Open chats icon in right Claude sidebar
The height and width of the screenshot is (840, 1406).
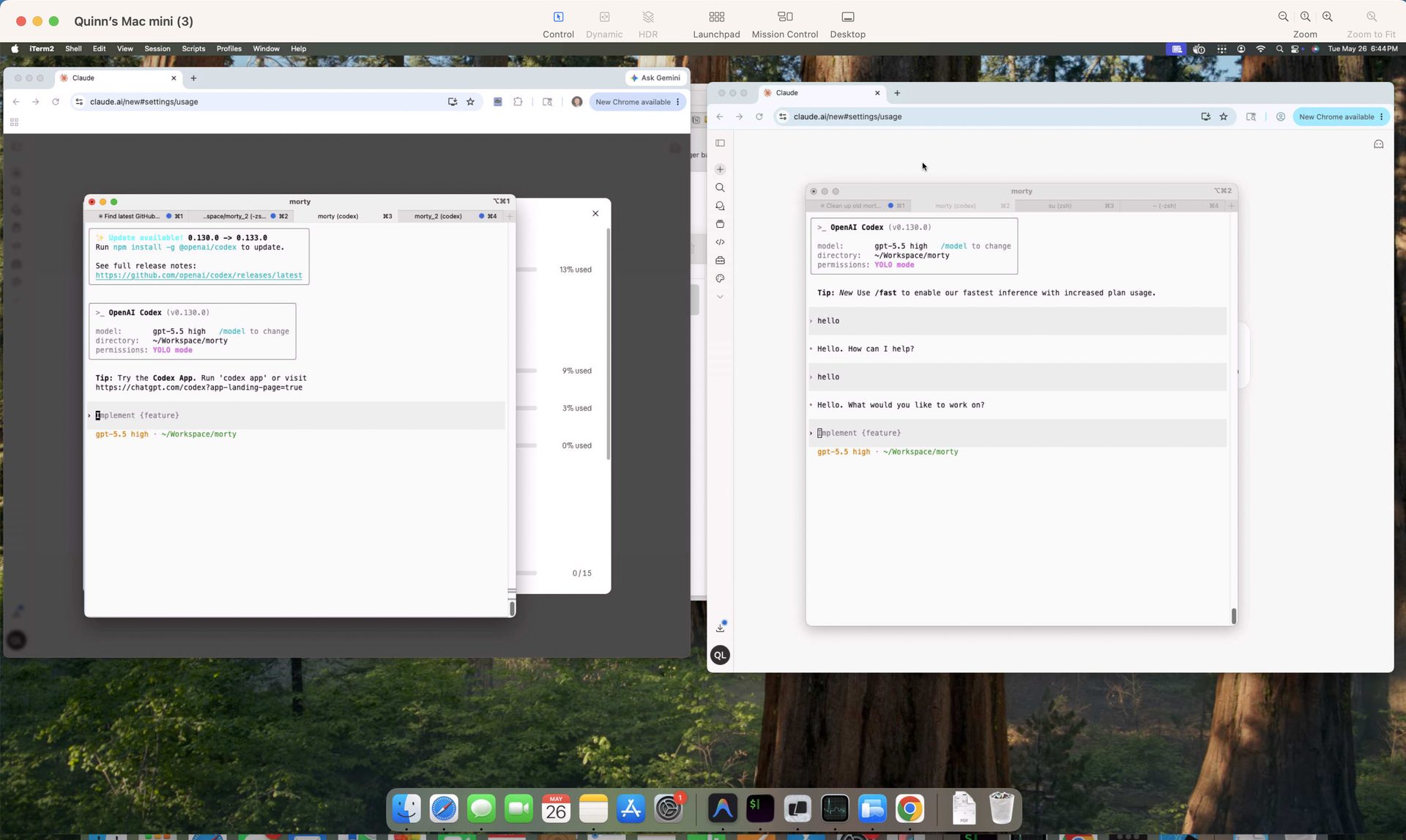tap(720, 206)
